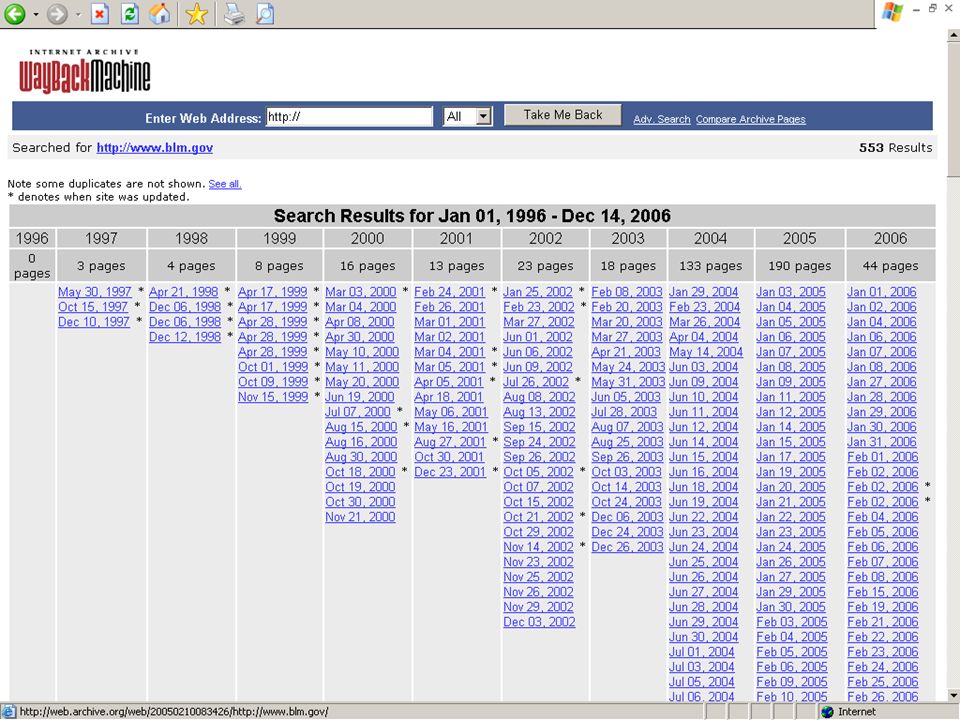This screenshot has height=720, width=960.
Task: Click the 190 pages count cell
Action: (800, 266)
